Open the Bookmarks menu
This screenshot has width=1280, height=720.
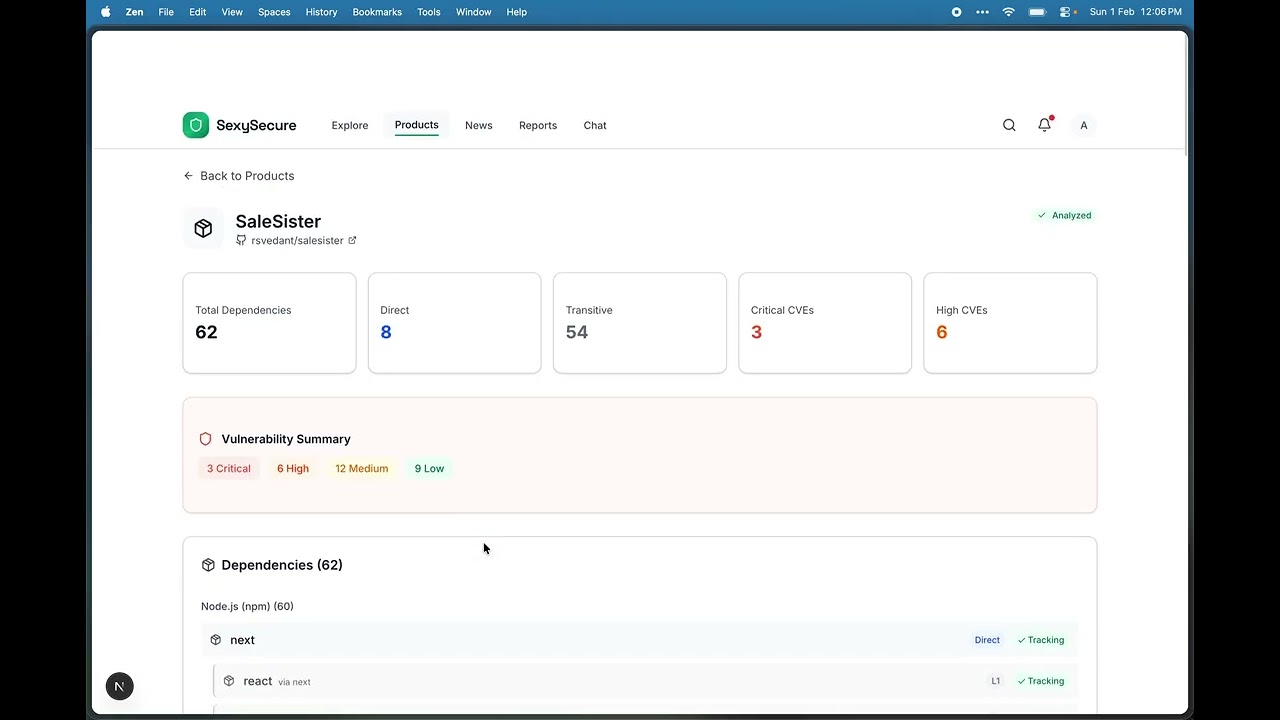point(377,12)
